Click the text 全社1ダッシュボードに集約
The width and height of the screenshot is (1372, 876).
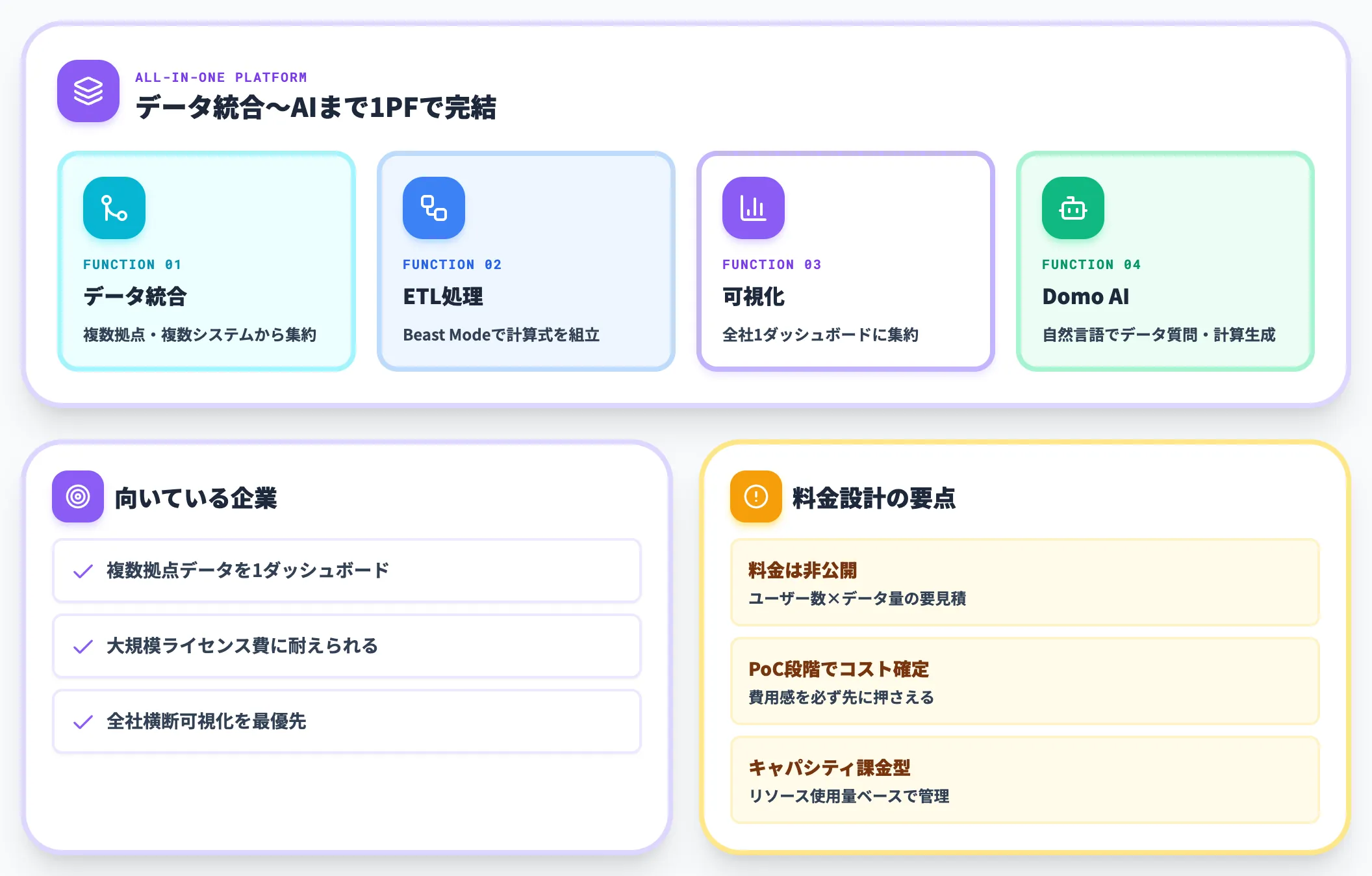[x=820, y=335]
